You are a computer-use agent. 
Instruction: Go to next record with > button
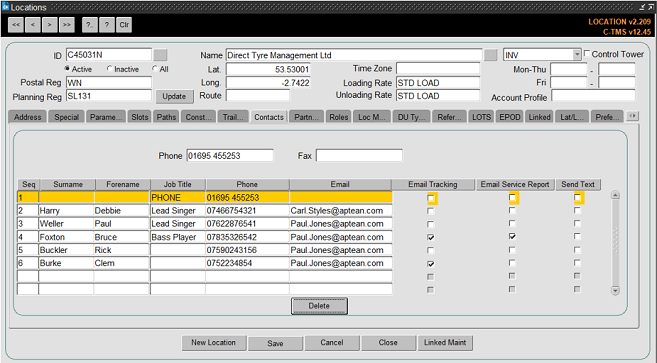click(49, 25)
